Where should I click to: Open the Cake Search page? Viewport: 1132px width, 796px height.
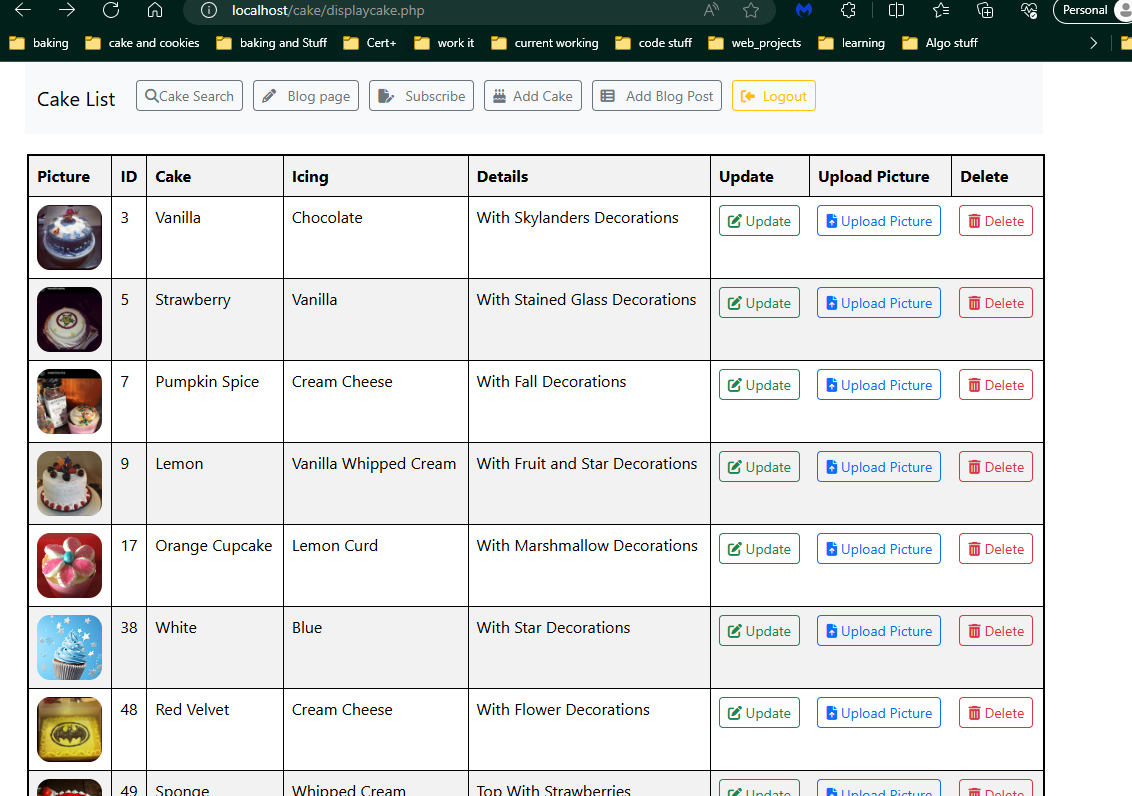click(189, 96)
